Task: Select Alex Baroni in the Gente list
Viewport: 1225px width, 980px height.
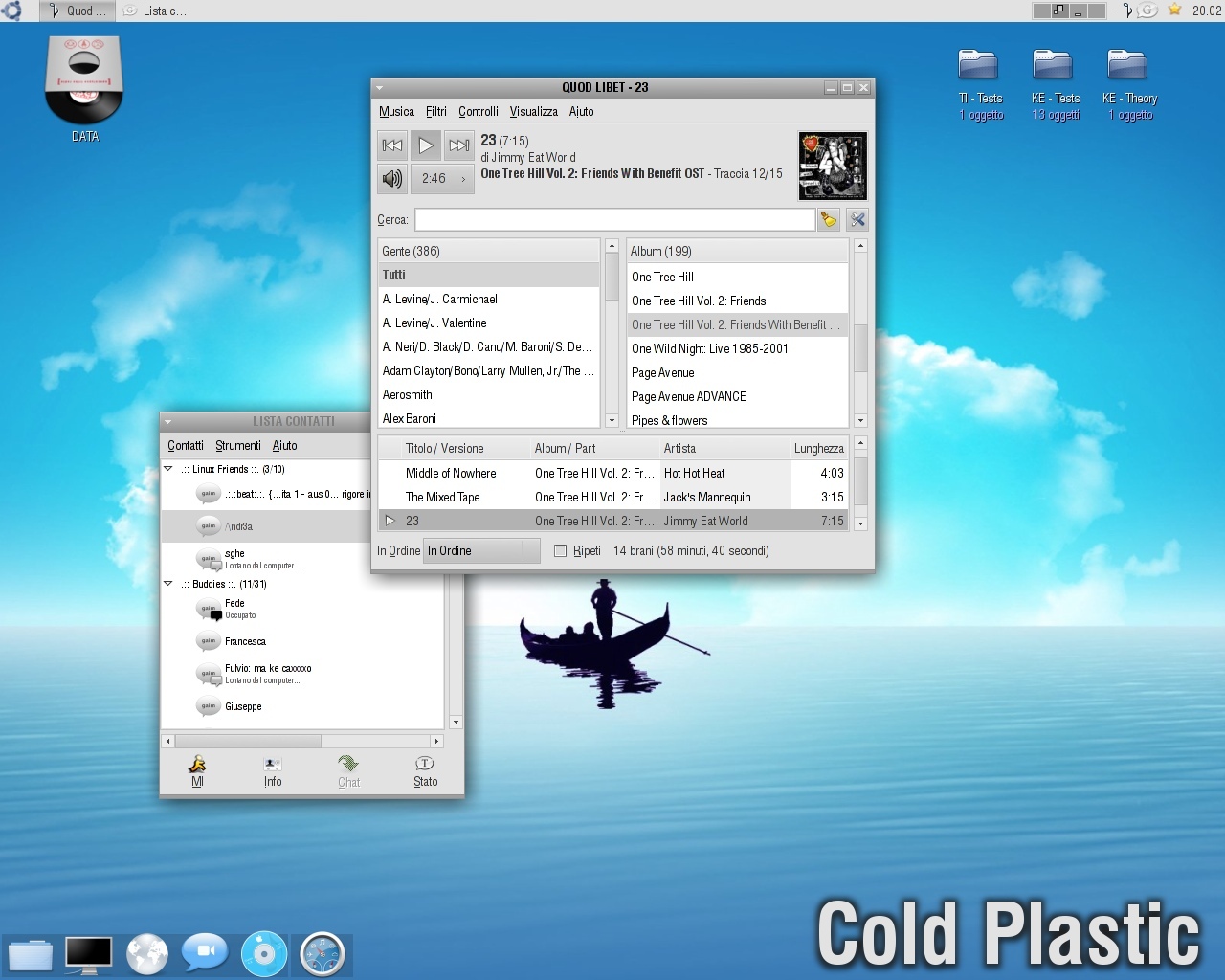Action: click(488, 418)
